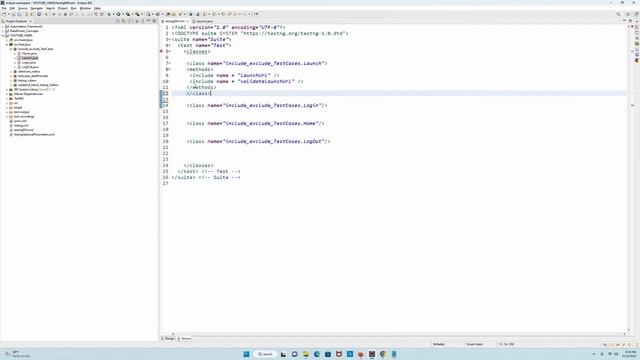Click the green Run toolbar button
This screenshot has height=360, width=640.
pyautogui.click(x=118, y=14)
